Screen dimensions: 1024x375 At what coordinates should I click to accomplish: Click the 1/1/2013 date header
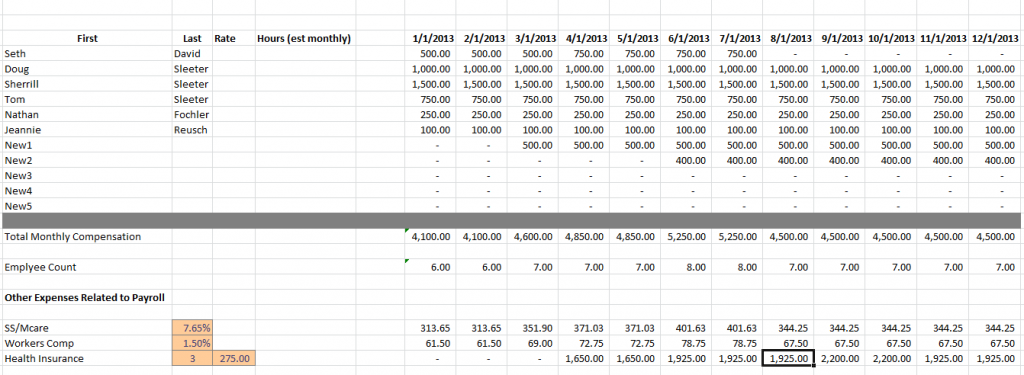[x=430, y=39]
